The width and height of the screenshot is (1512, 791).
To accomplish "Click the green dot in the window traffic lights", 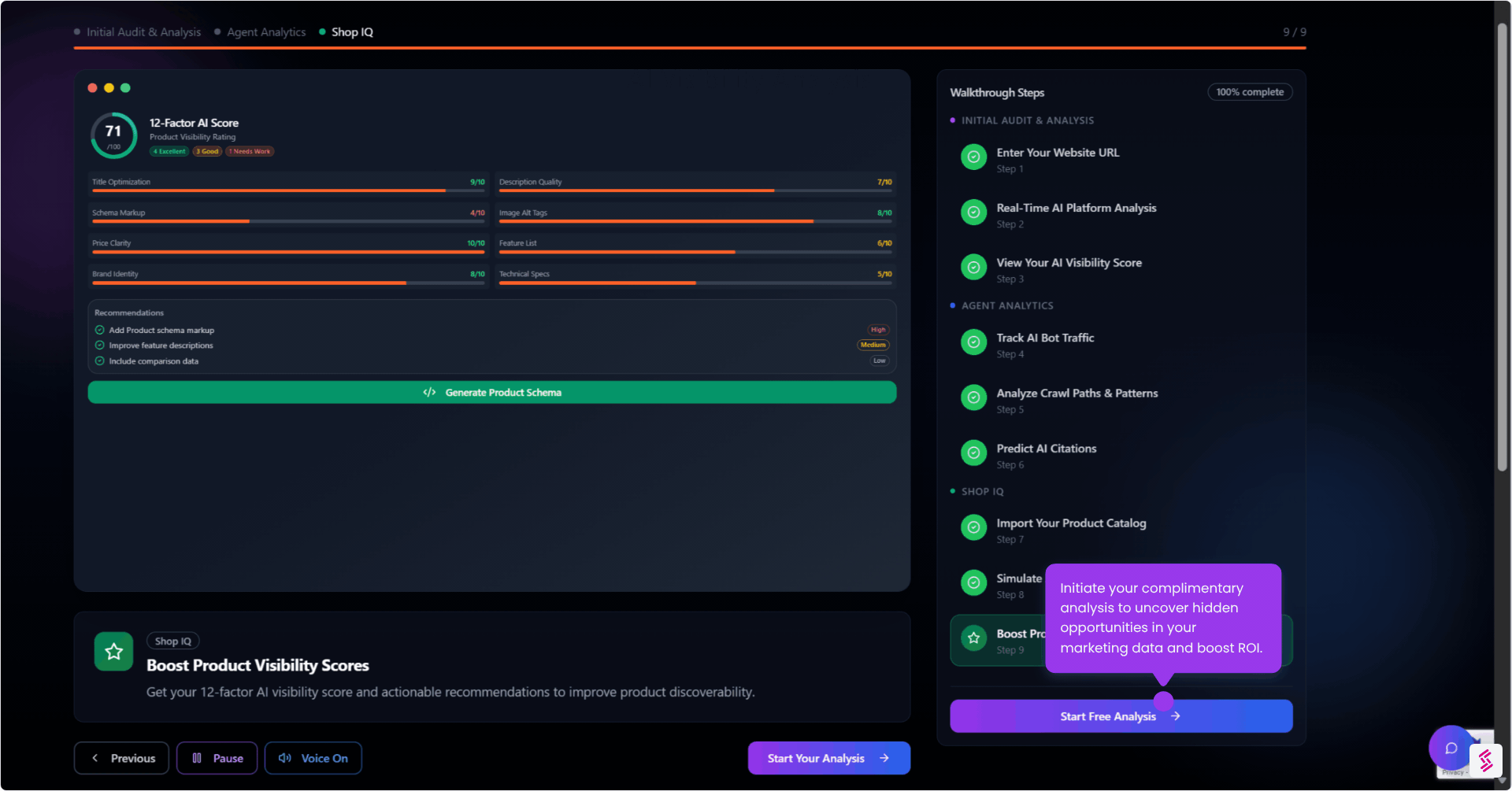I will click(126, 87).
